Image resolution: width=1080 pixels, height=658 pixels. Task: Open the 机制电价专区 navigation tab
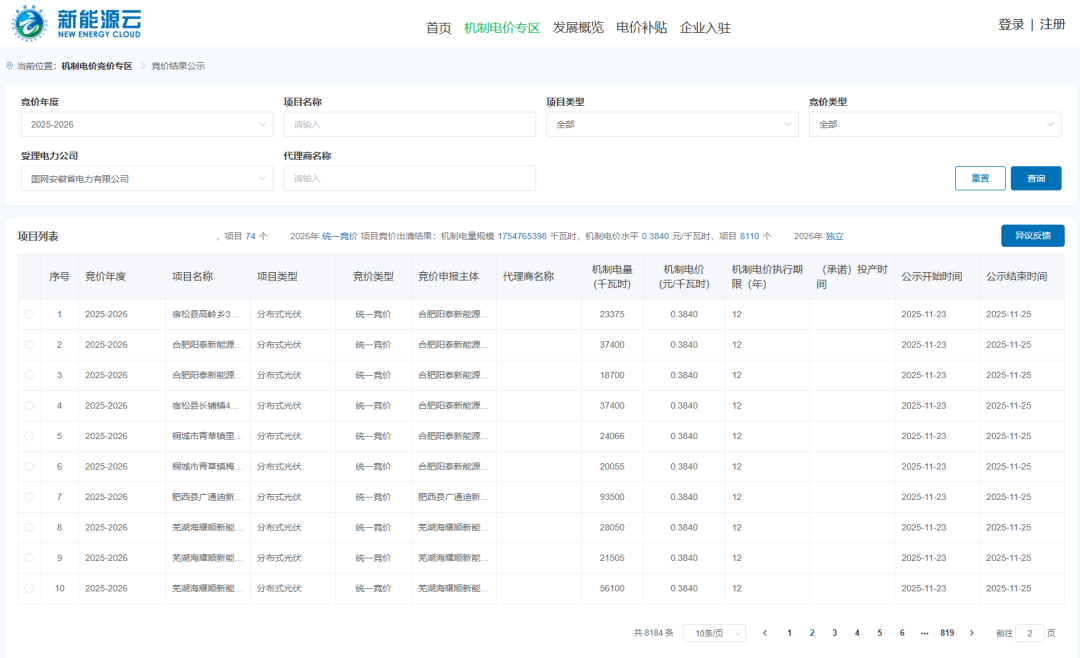(501, 28)
